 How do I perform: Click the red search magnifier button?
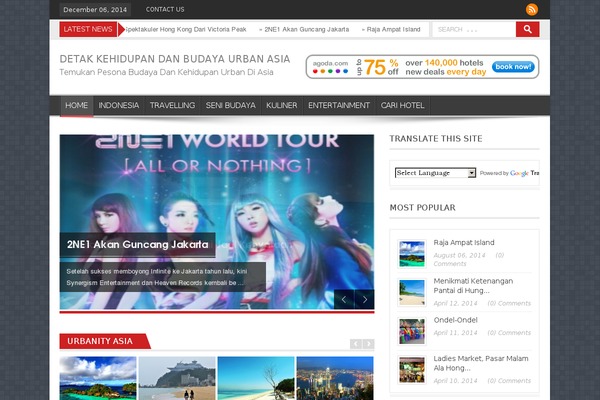[527, 29]
